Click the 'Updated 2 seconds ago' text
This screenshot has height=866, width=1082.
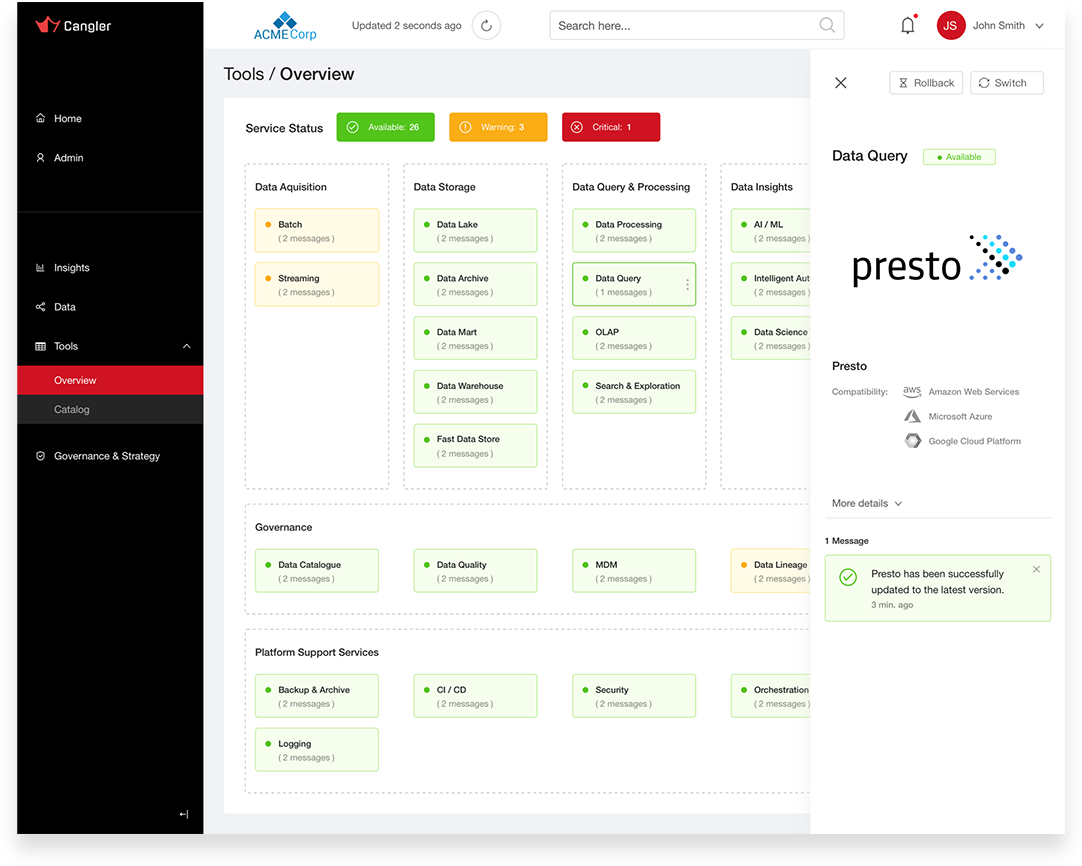406,26
